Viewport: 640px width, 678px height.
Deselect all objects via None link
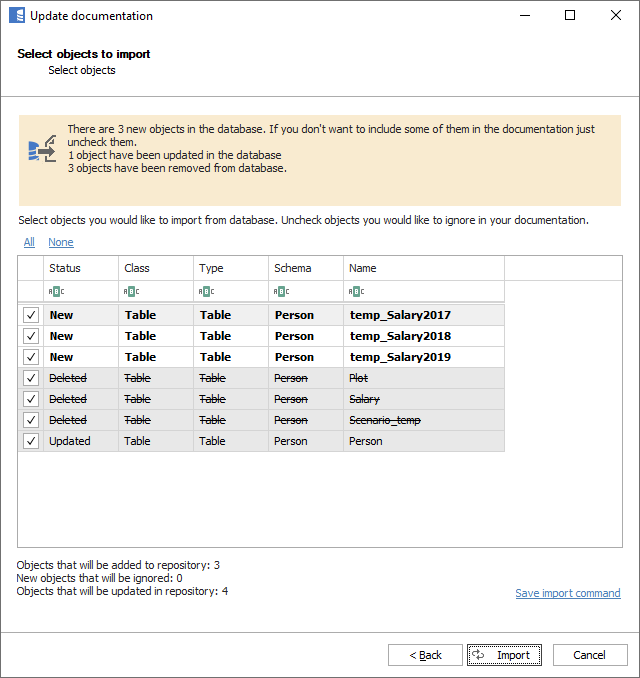coord(60,242)
